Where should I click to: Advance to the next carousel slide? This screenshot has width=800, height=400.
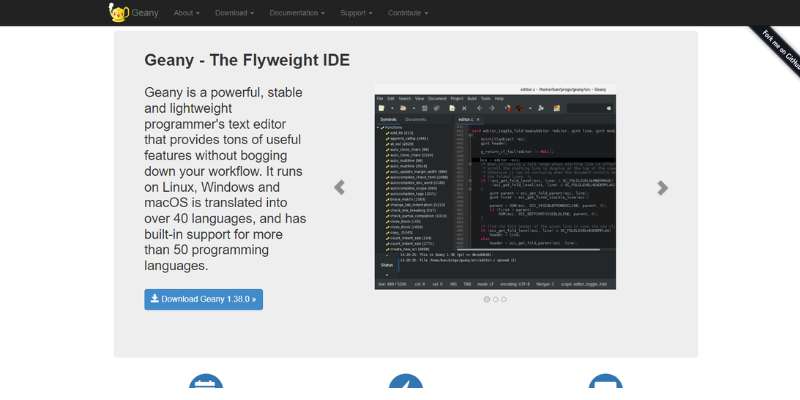[662, 188]
